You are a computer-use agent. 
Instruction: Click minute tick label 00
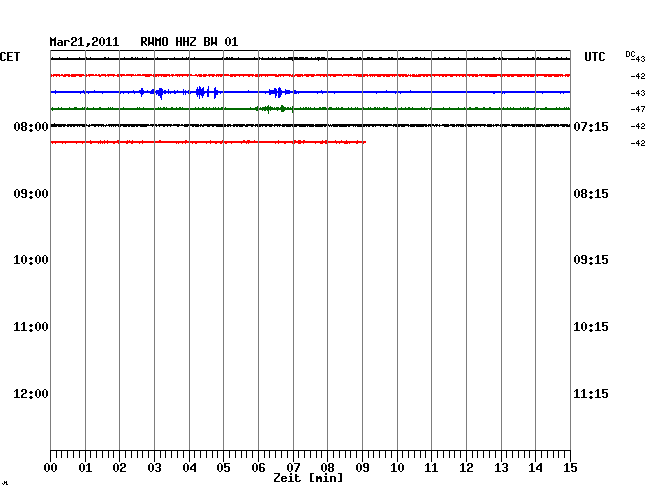tap(51, 468)
